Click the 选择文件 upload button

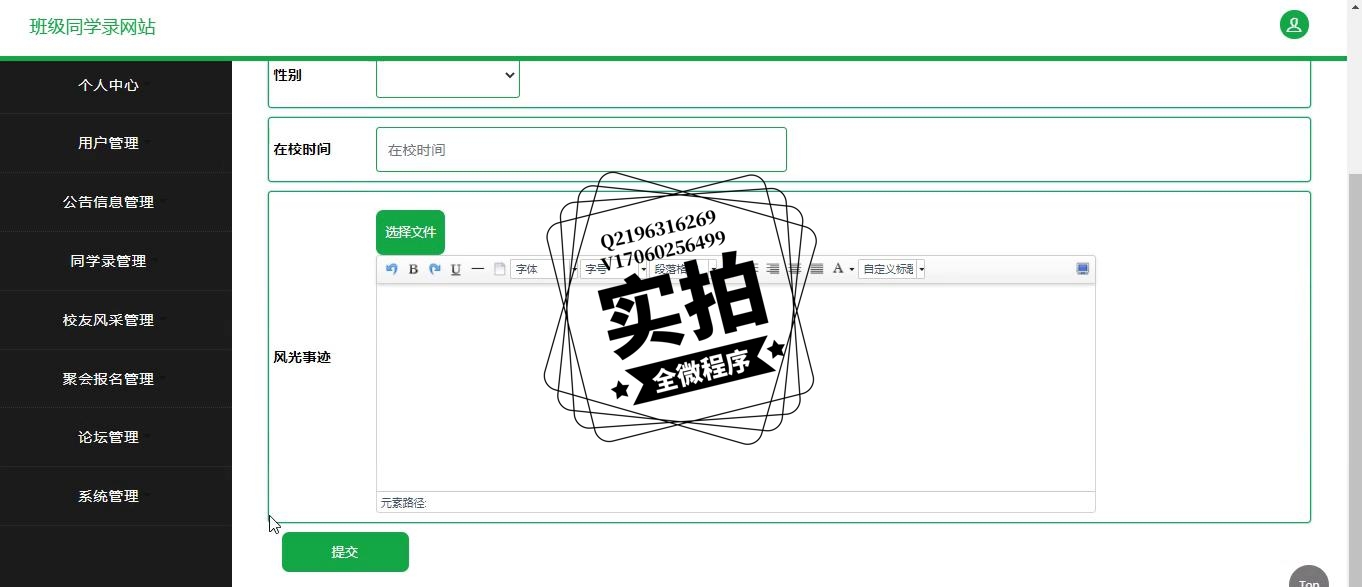tap(410, 232)
